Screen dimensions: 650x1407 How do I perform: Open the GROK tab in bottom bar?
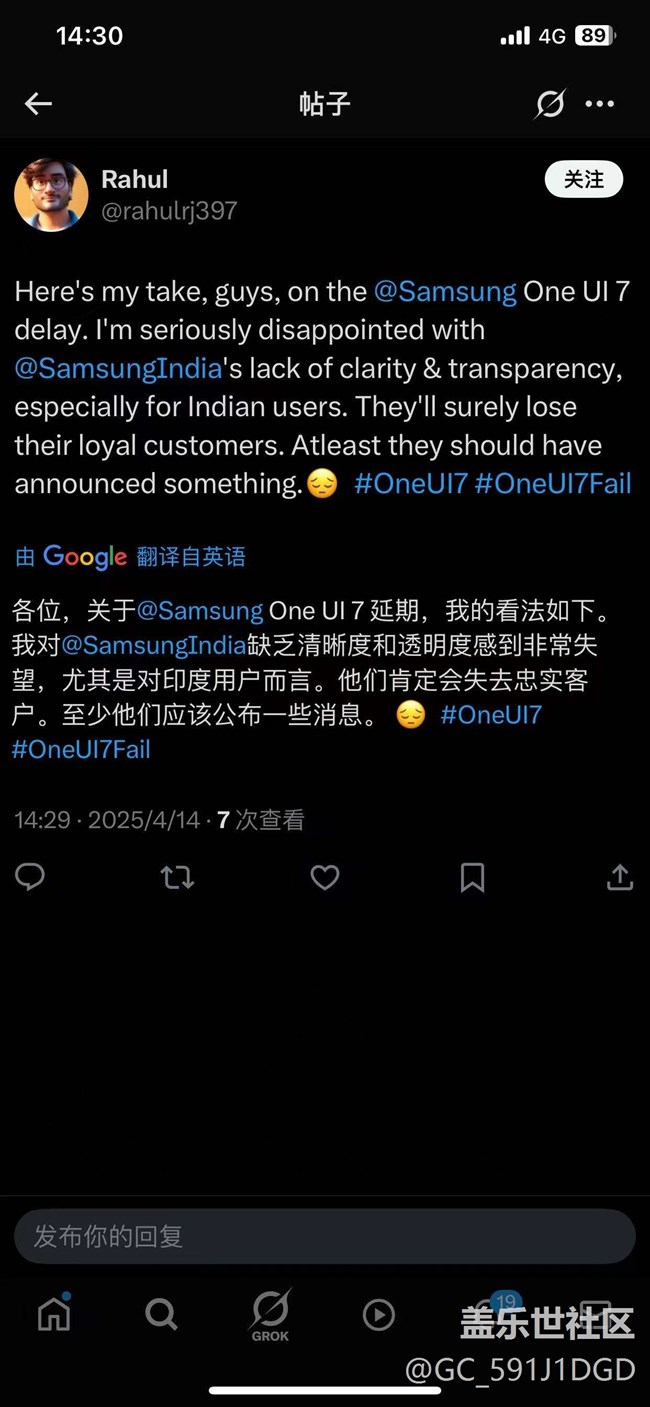coord(270,1315)
